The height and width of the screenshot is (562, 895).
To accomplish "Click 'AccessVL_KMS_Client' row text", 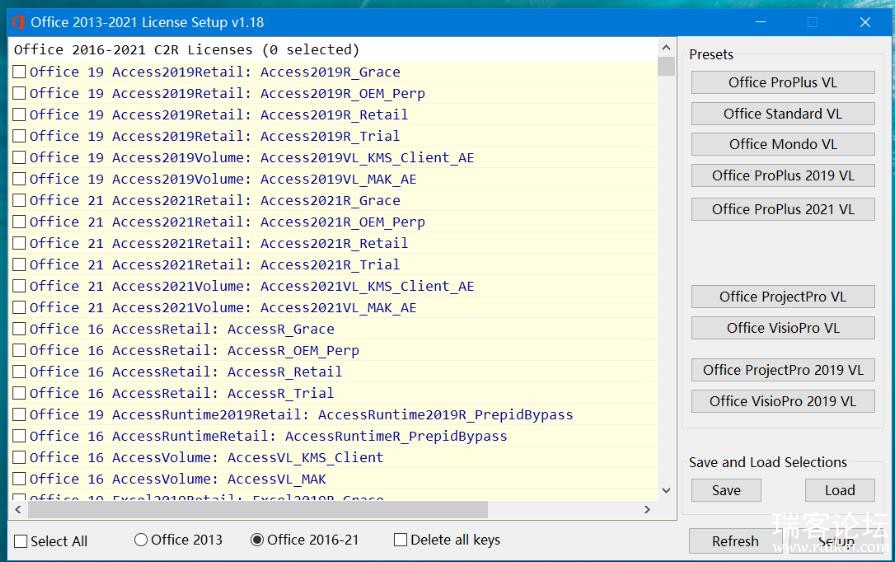I will click(x=305, y=458).
